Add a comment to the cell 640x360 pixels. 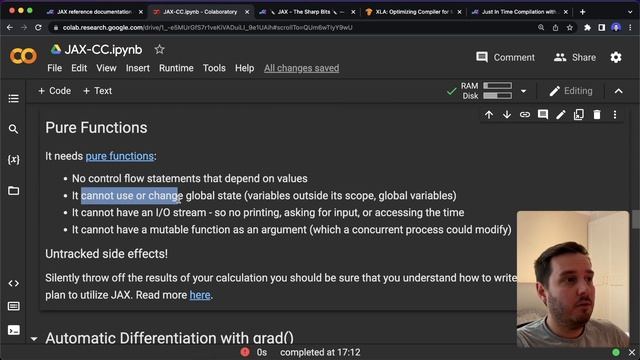tap(543, 115)
